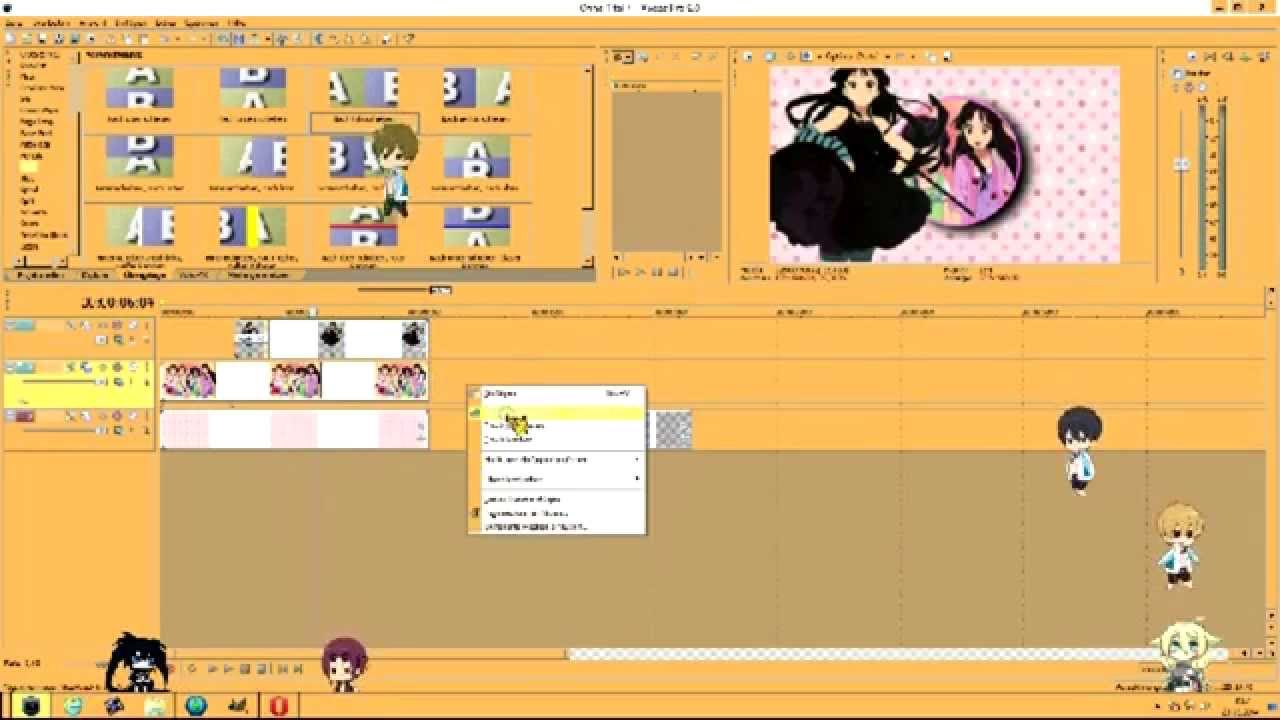
Task: Toggle solo on the second video track
Action: tap(131, 368)
